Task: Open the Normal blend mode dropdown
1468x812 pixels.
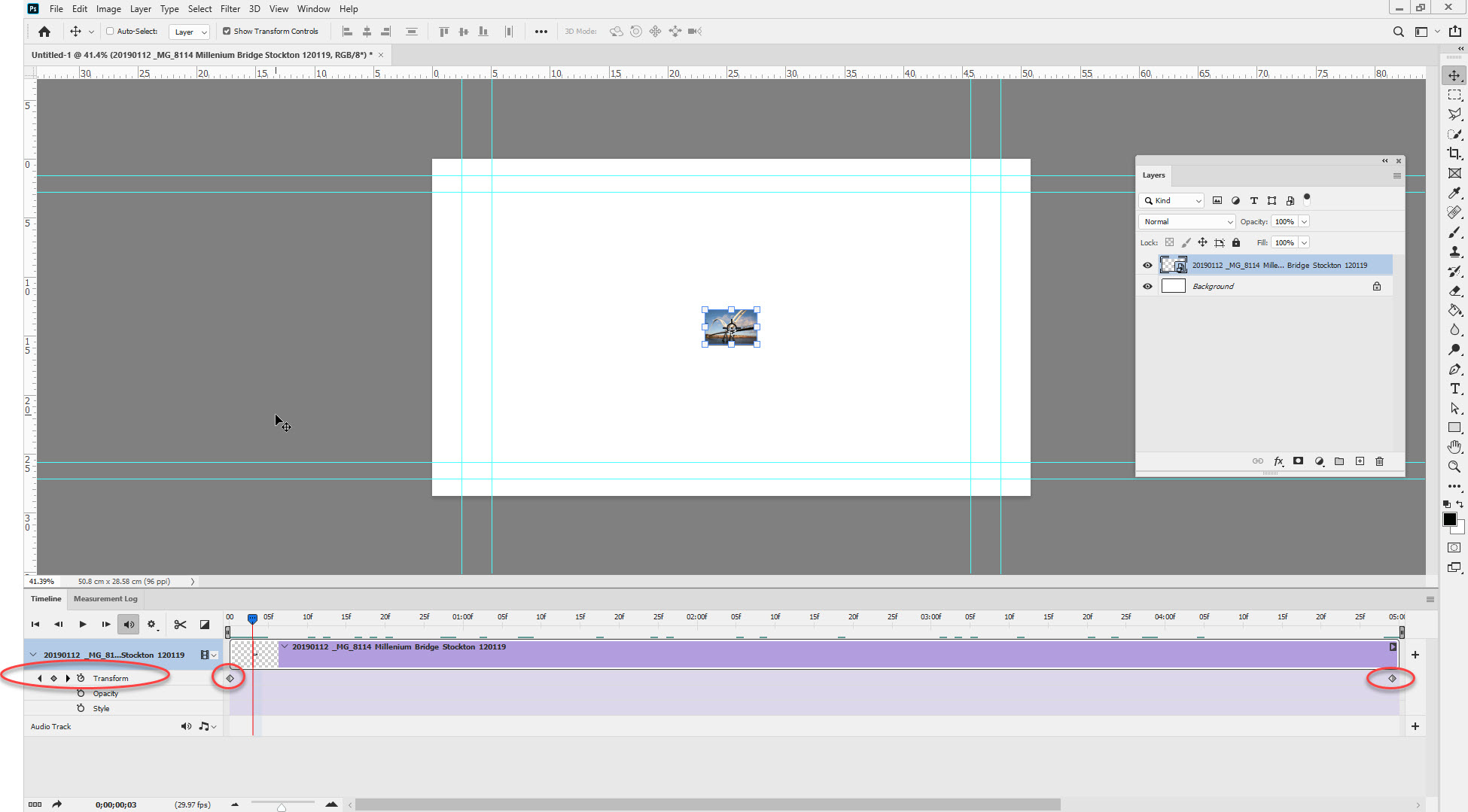Action: point(1187,222)
